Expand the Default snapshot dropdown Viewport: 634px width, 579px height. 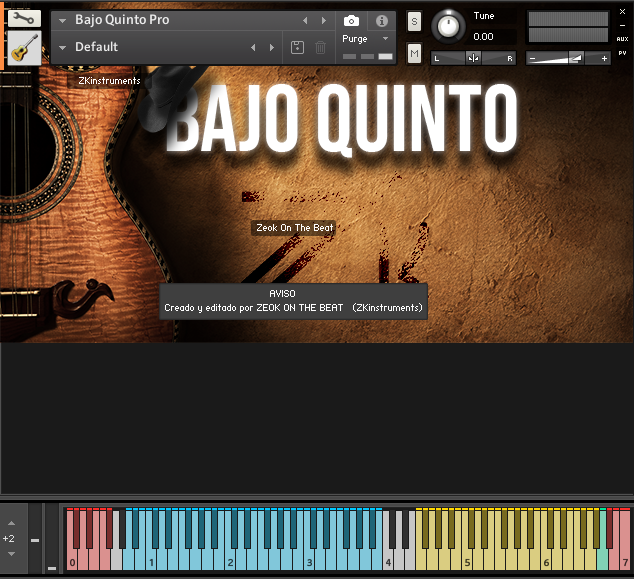[x=62, y=48]
